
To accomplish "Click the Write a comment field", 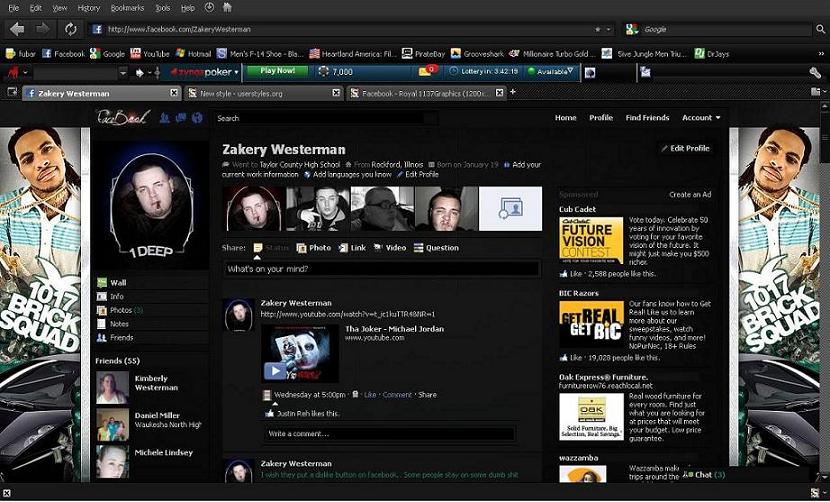I will (390, 434).
